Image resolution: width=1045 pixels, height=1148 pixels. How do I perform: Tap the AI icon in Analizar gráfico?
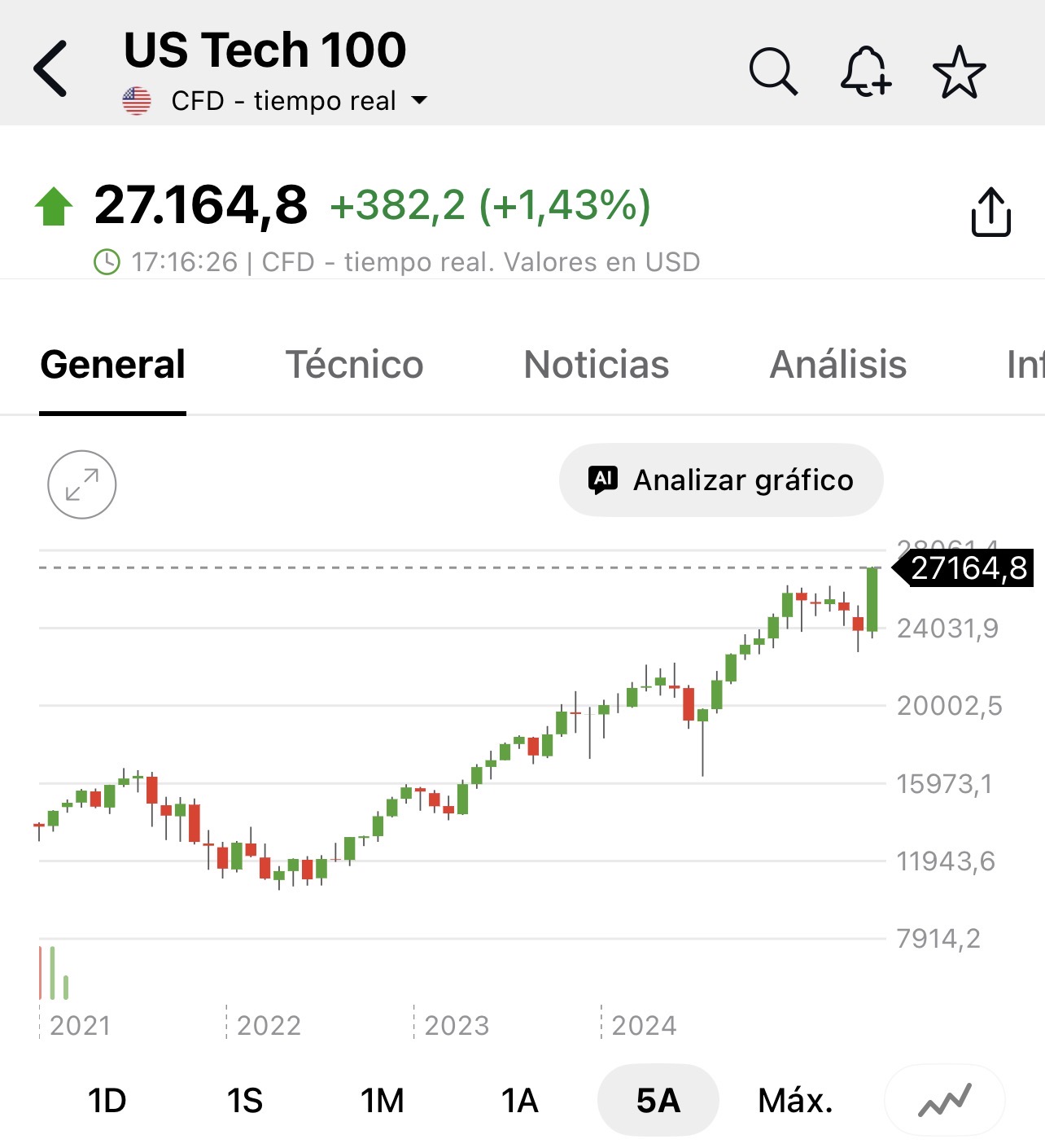coord(603,480)
